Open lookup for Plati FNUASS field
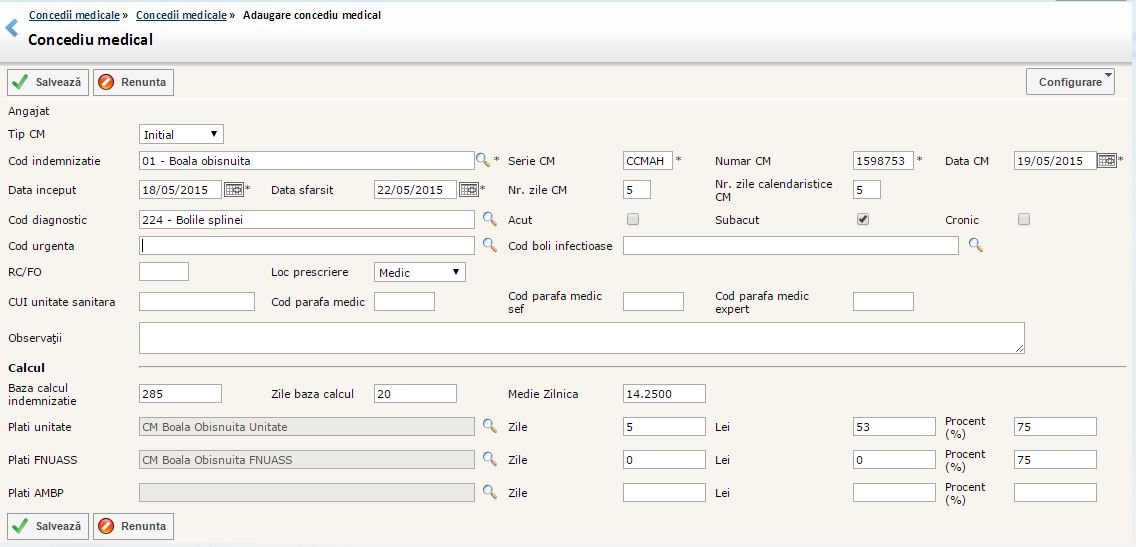The image size is (1136, 547). pos(489,459)
